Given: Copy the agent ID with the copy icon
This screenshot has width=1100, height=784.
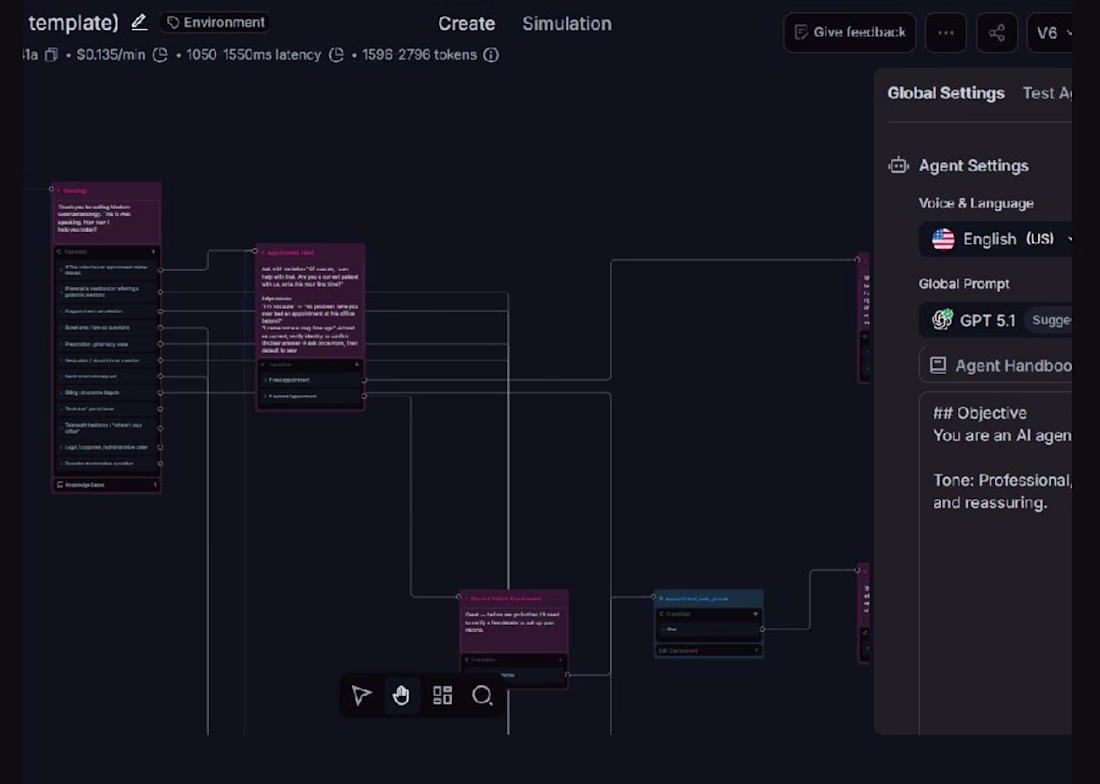Looking at the screenshot, I should point(51,55).
